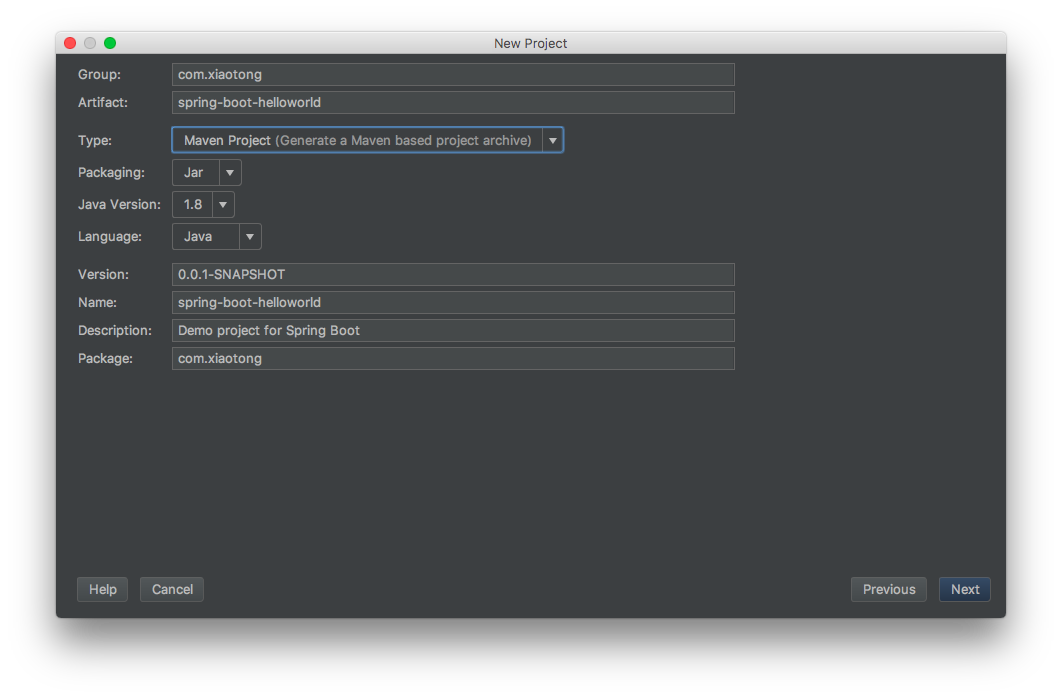The height and width of the screenshot is (698, 1062).
Task: Open the Language dropdown showing Java
Action: pyautogui.click(x=217, y=237)
